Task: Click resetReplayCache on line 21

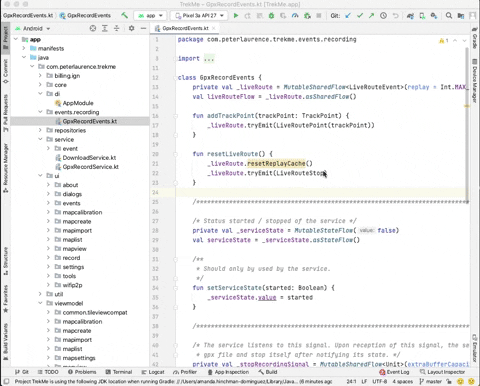Action: (276, 163)
